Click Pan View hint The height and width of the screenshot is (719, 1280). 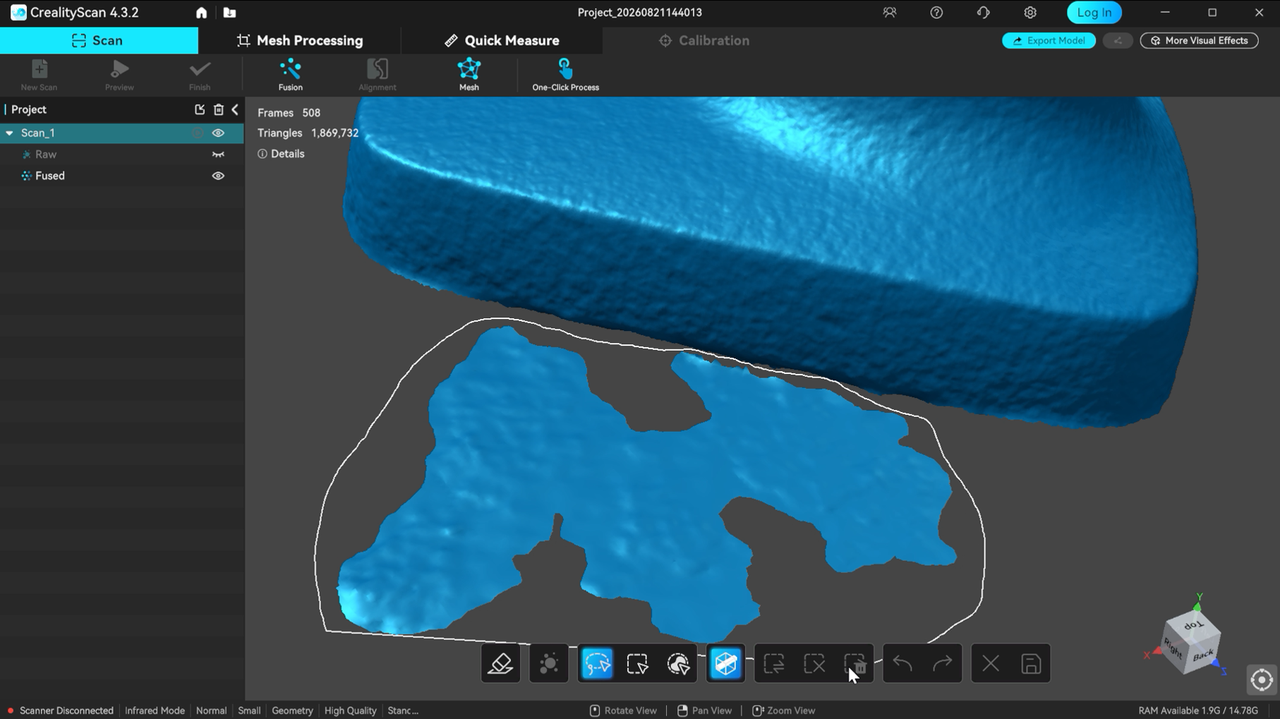[704, 711]
